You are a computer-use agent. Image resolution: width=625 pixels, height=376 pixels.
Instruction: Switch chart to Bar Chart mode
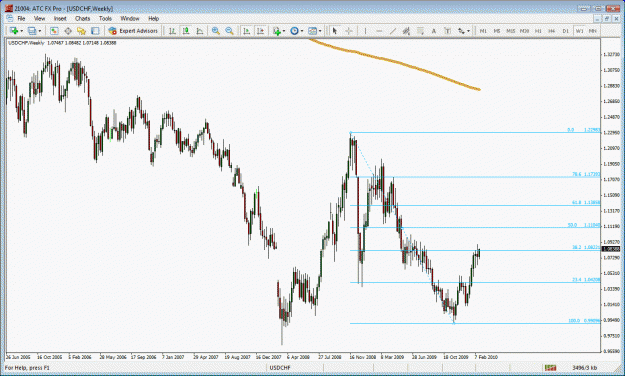[x=172, y=31]
